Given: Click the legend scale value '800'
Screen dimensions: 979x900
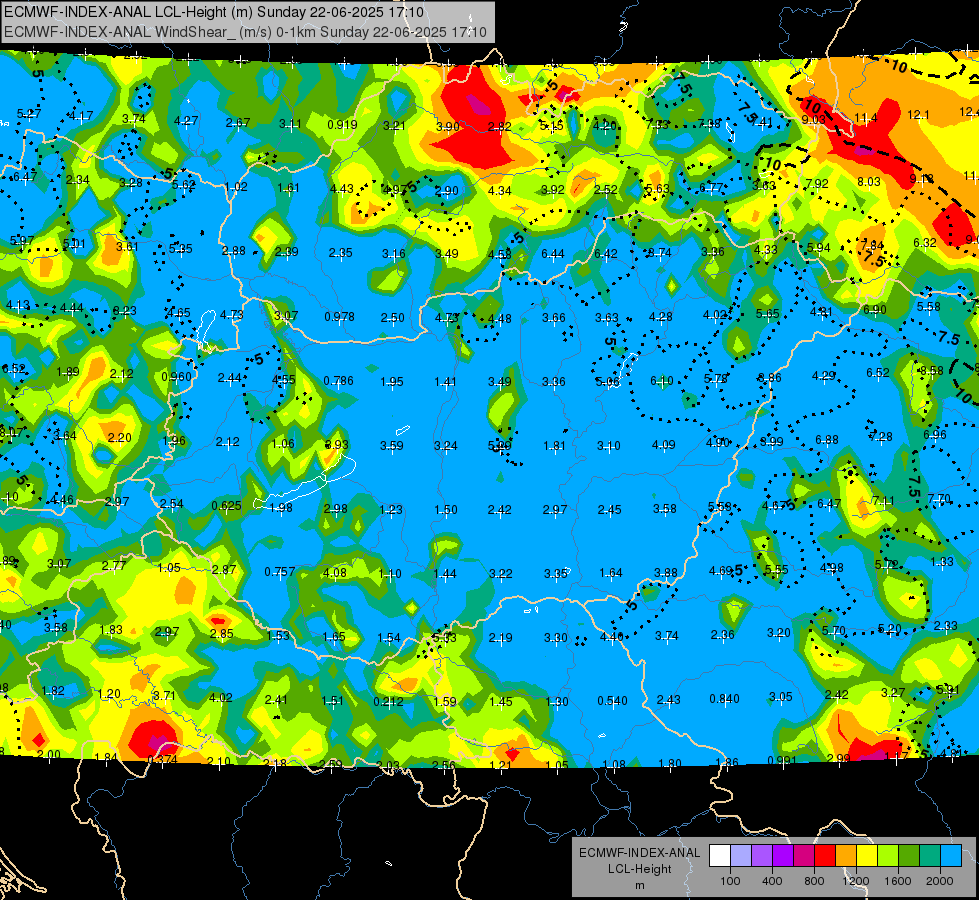Looking at the screenshot, I should [814, 881].
